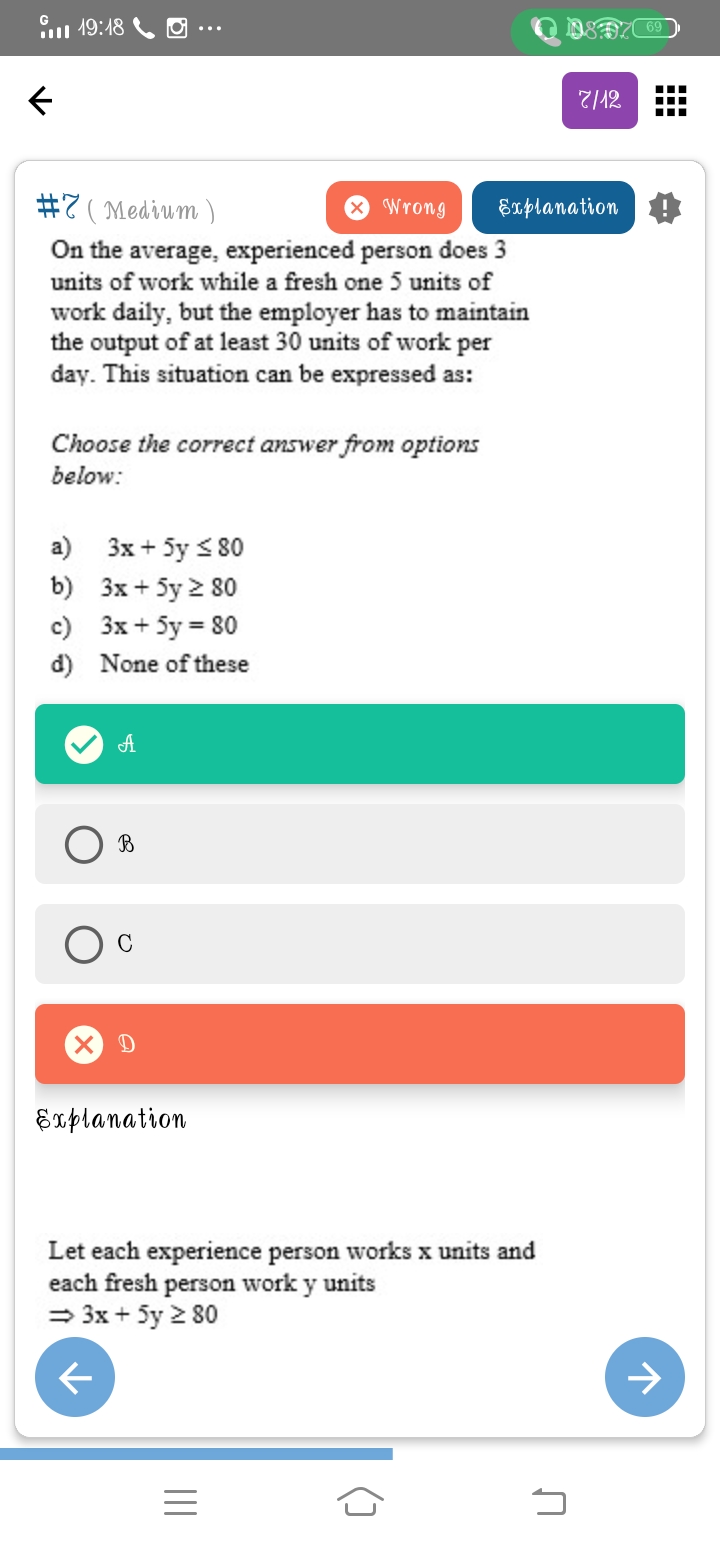Tap the Explanation heading below answers

coord(111,1119)
